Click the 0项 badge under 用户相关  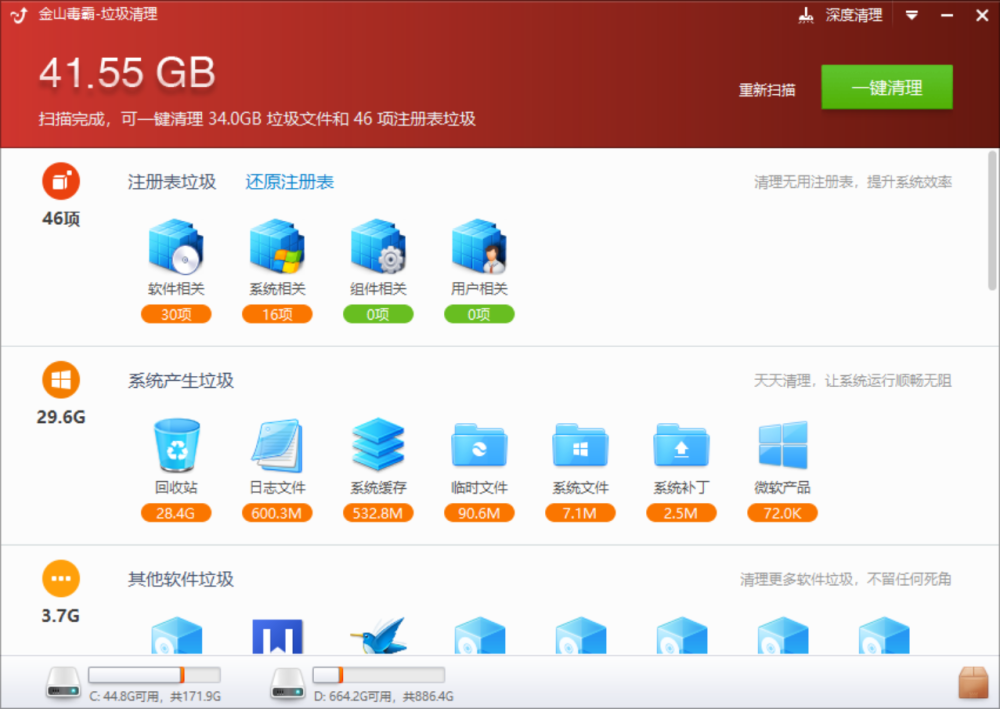(x=479, y=314)
